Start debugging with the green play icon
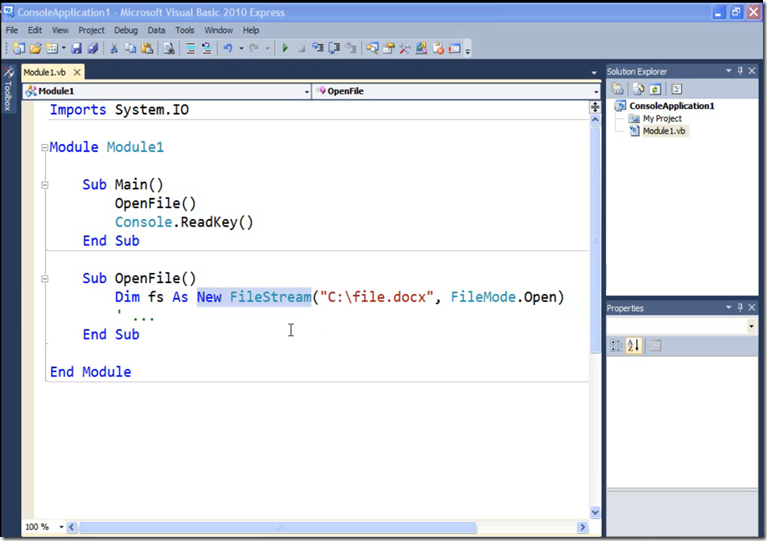The width and height of the screenshot is (767, 541). tap(285, 48)
